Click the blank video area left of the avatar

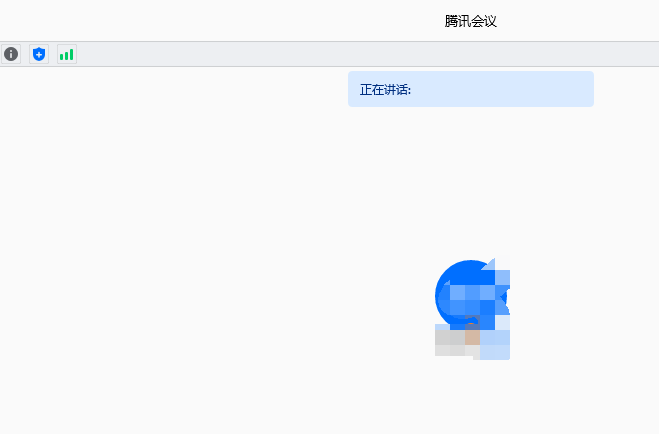coord(210,252)
